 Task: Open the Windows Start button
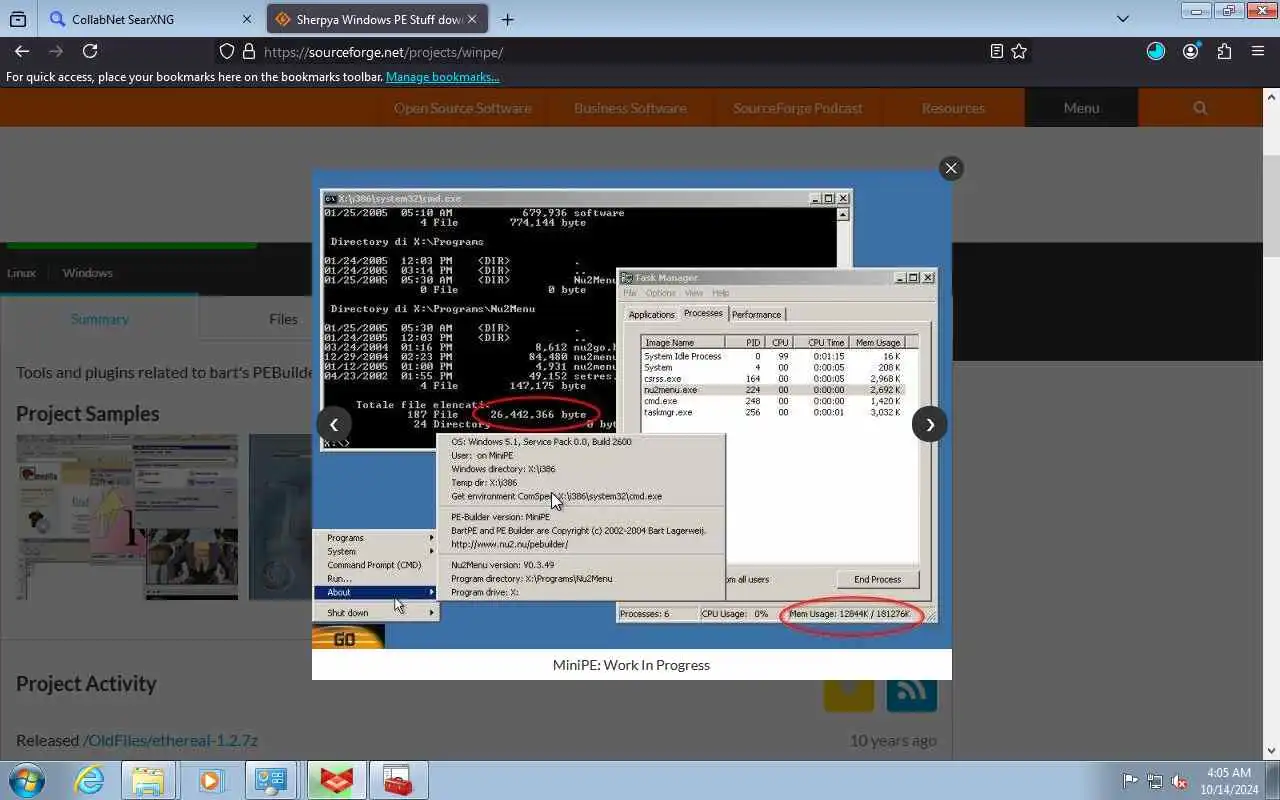(27, 780)
